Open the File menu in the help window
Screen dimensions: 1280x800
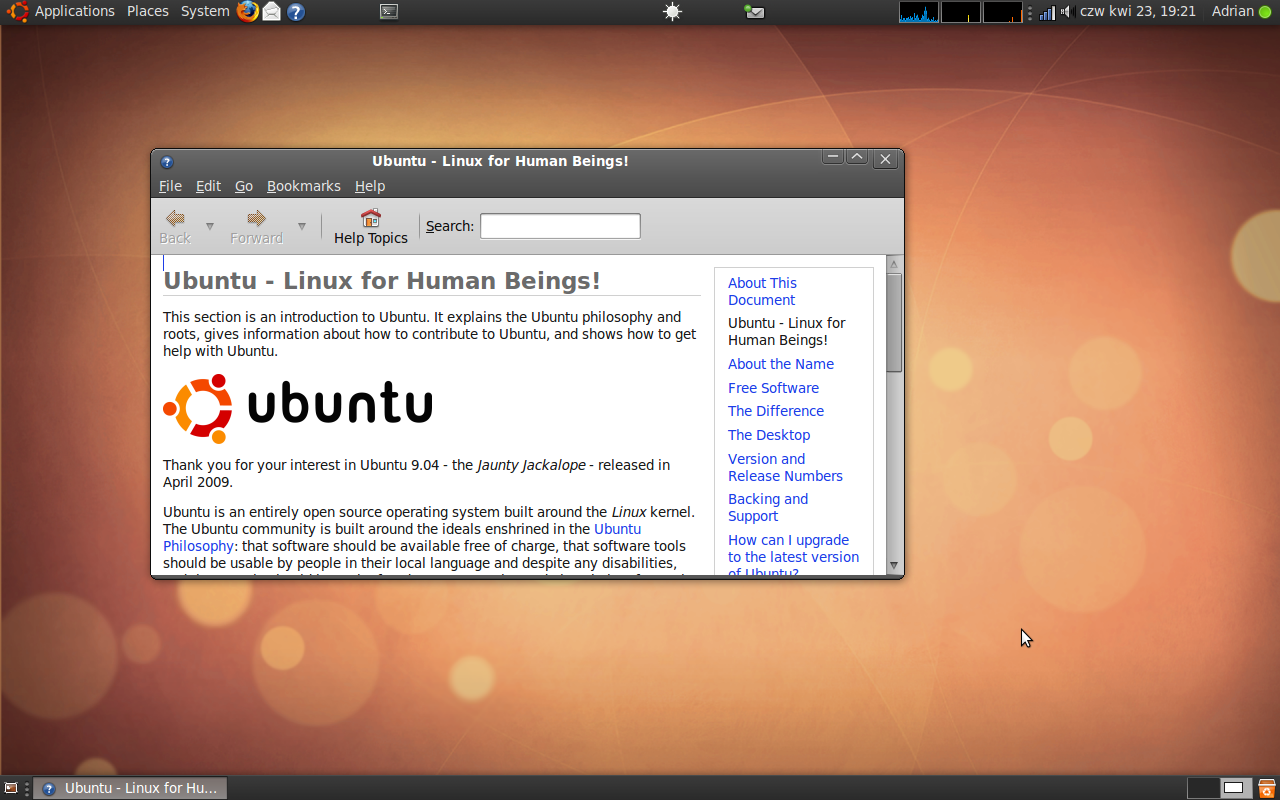(x=170, y=186)
